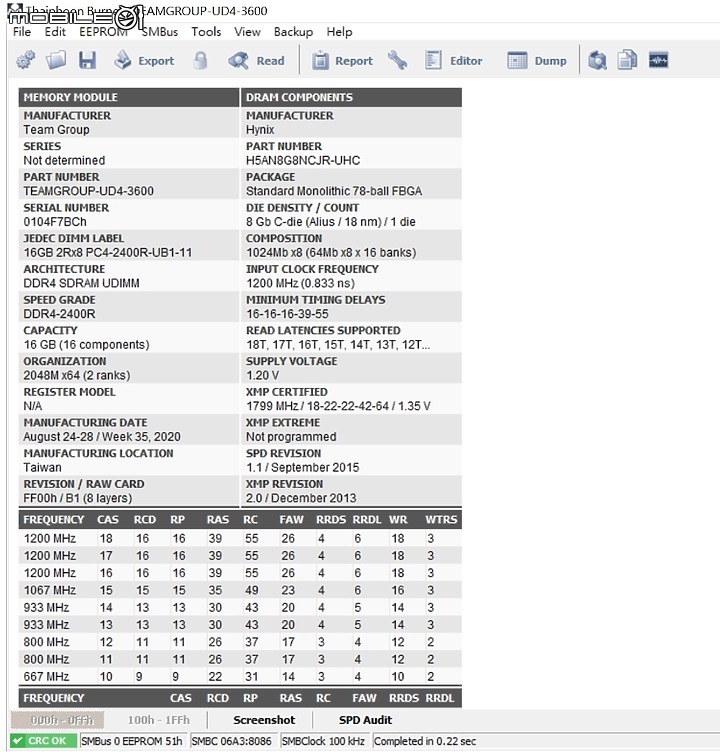The width and height of the screenshot is (720, 752).
Task: Select the '1.20 V' supply voltage value
Action: pyautogui.click(x=262, y=375)
